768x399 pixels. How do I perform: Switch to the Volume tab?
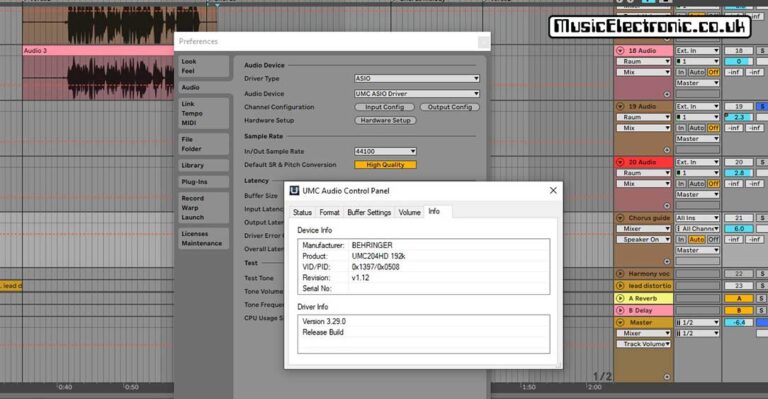point(409,212)
